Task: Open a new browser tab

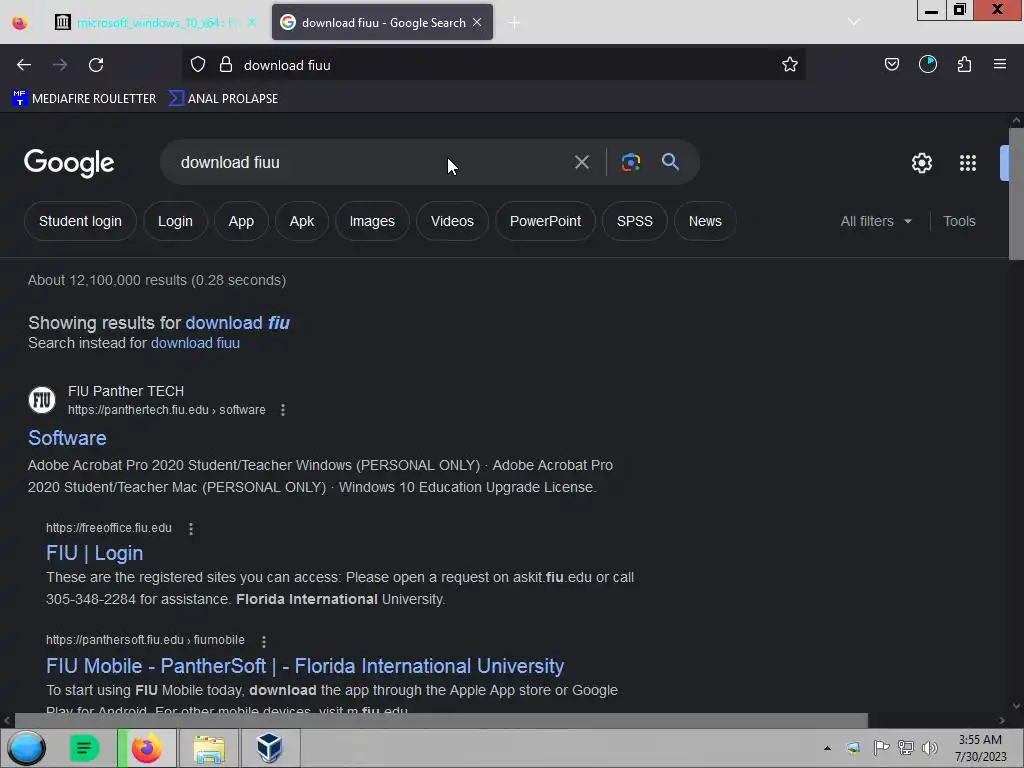Action: pyautogui.click(x=515, y=23)
